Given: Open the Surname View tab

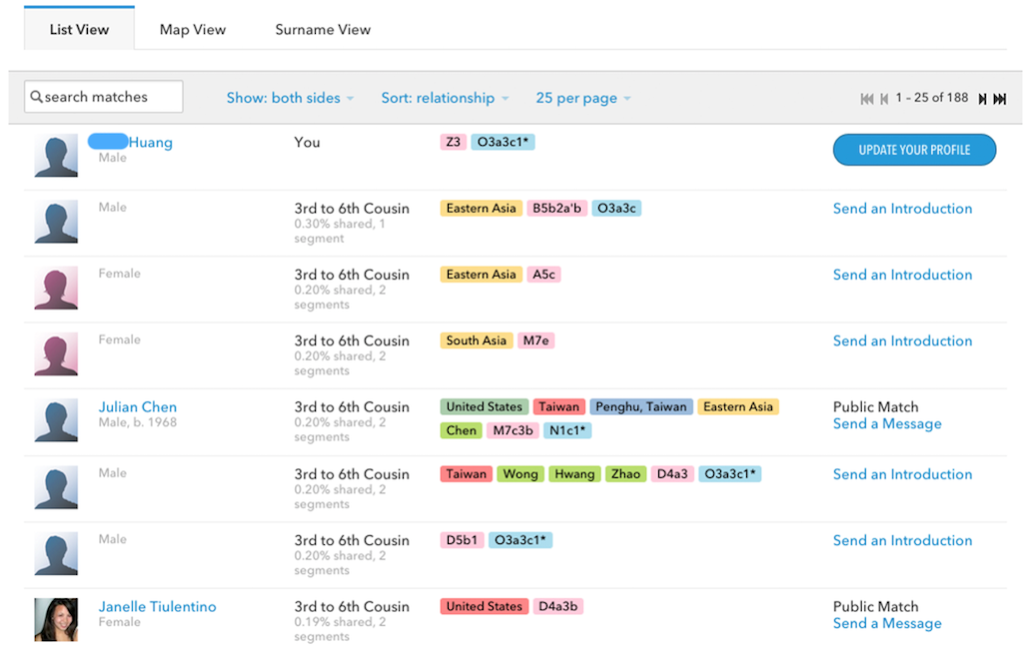Looking at the screenshot, I should [323, 30].
